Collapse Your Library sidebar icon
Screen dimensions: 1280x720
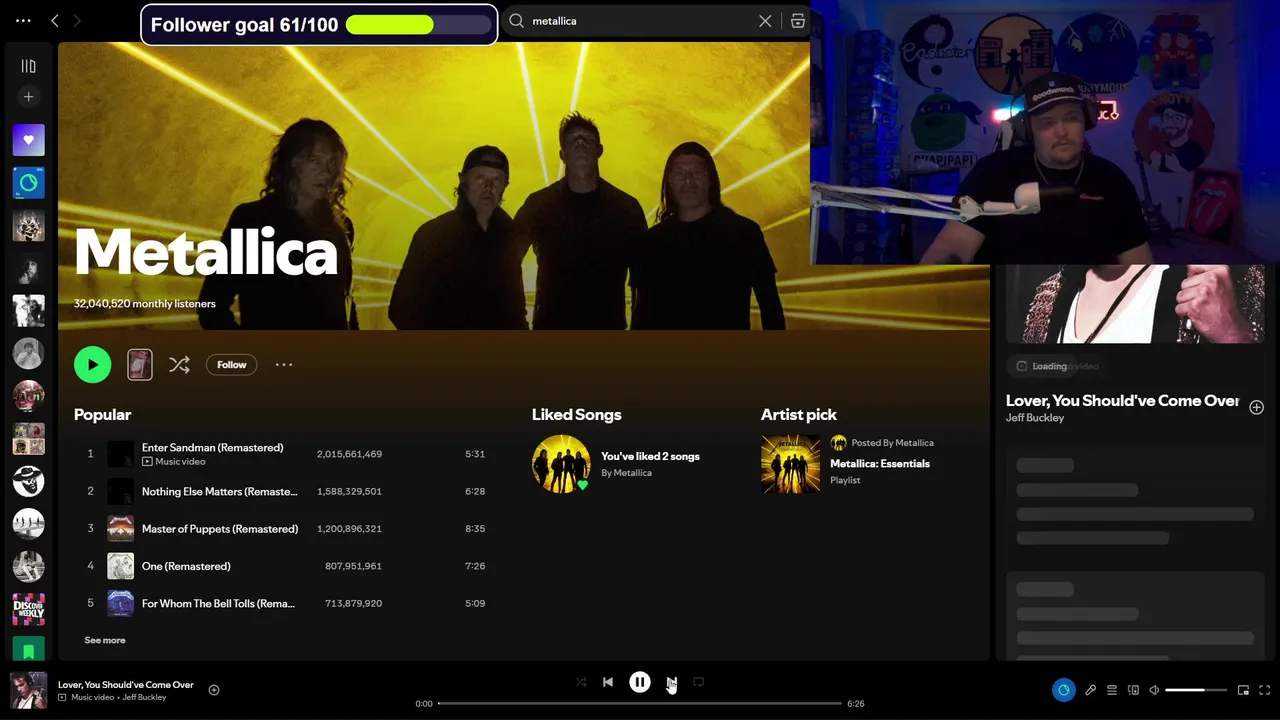(x=28, y=66)
